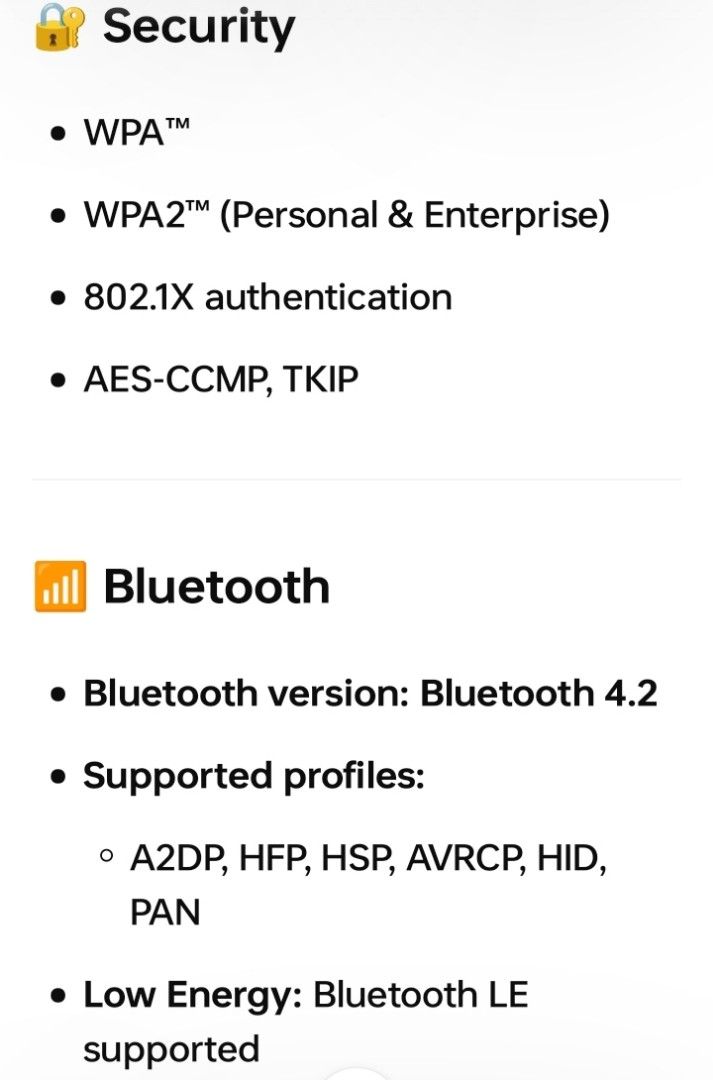This screenshot has height=1080, width=713.
Task: Click the Bluetooth LE text
Action: [x=420, y=995]
